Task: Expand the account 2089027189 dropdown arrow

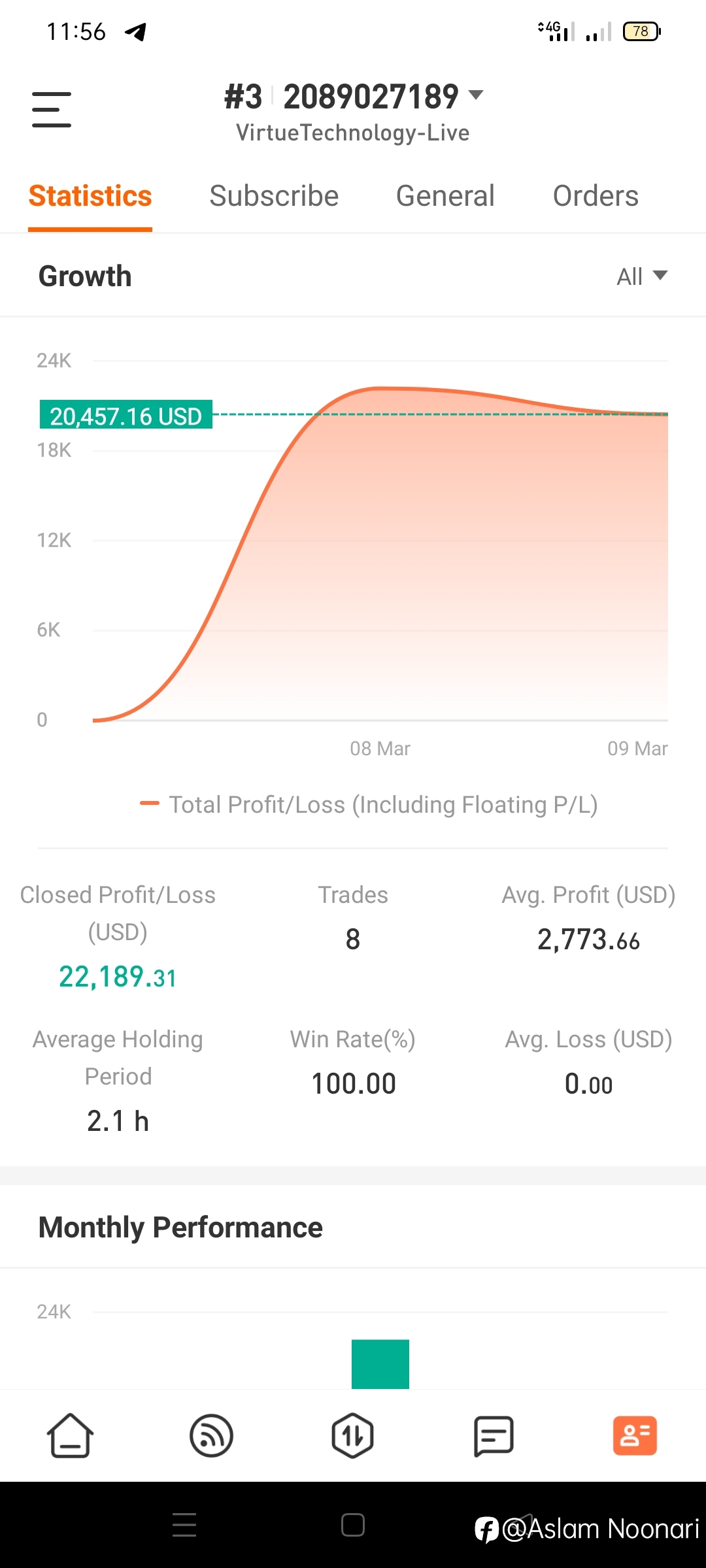Action: tap(477, 95)
